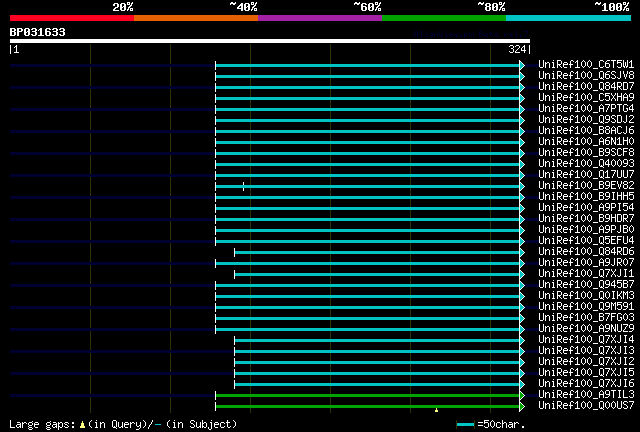This screenshot has height=432, width=640.
Task: Click subject name UniRef100_A9PJB0
Action: (586, 229)
